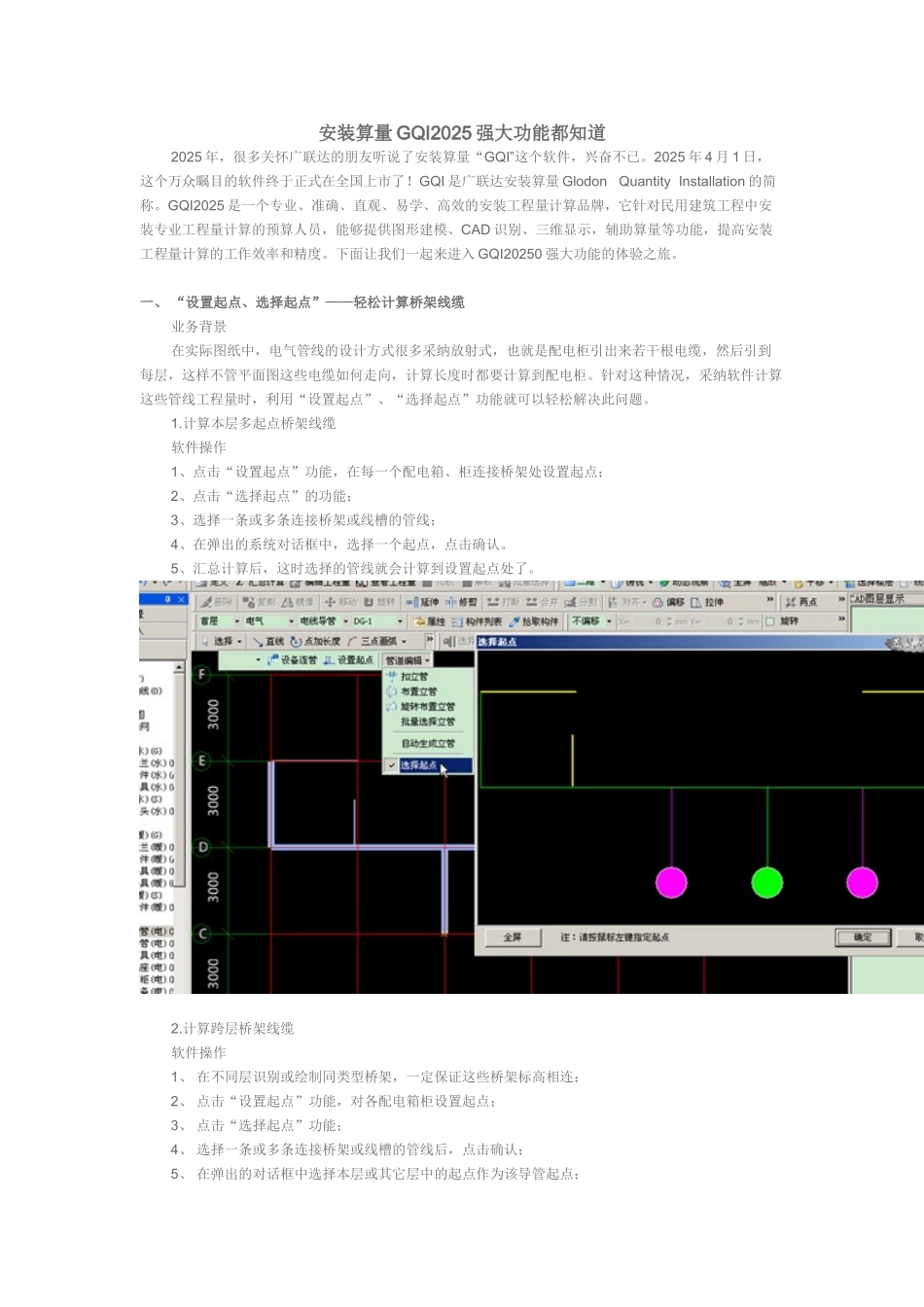Expand the draw toolbar overflow chevron
Viewport: 924px width, 1307px height.
coord(430,641)
